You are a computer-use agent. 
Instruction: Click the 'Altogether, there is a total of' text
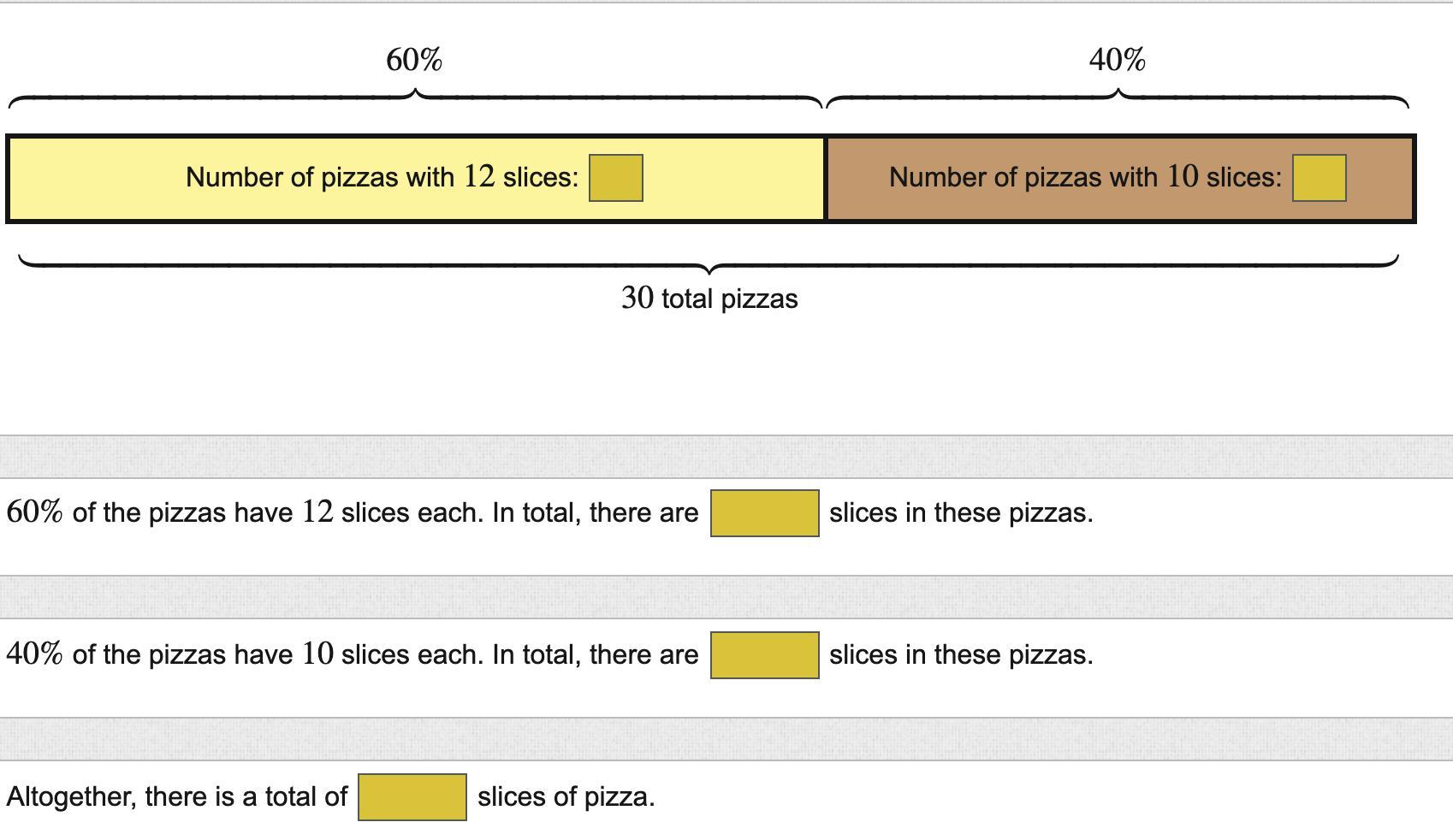point(177,797)
